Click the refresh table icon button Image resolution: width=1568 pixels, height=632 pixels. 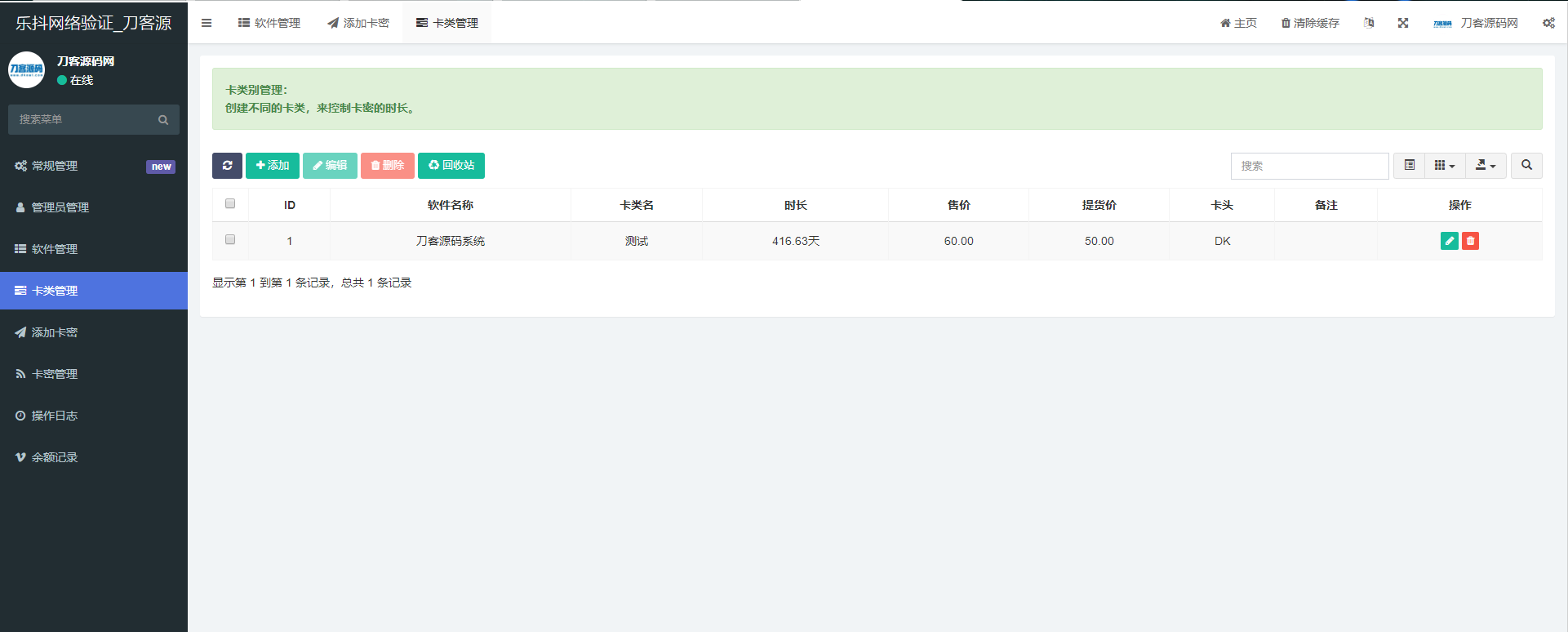[x=227, y=166]
